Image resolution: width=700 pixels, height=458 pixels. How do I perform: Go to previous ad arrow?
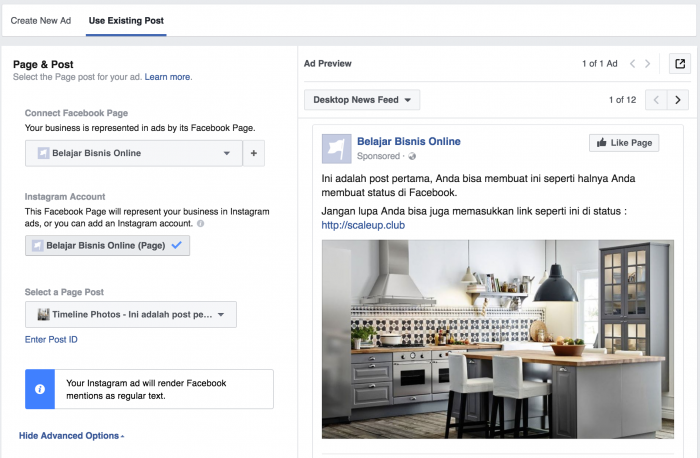point(632,64)
